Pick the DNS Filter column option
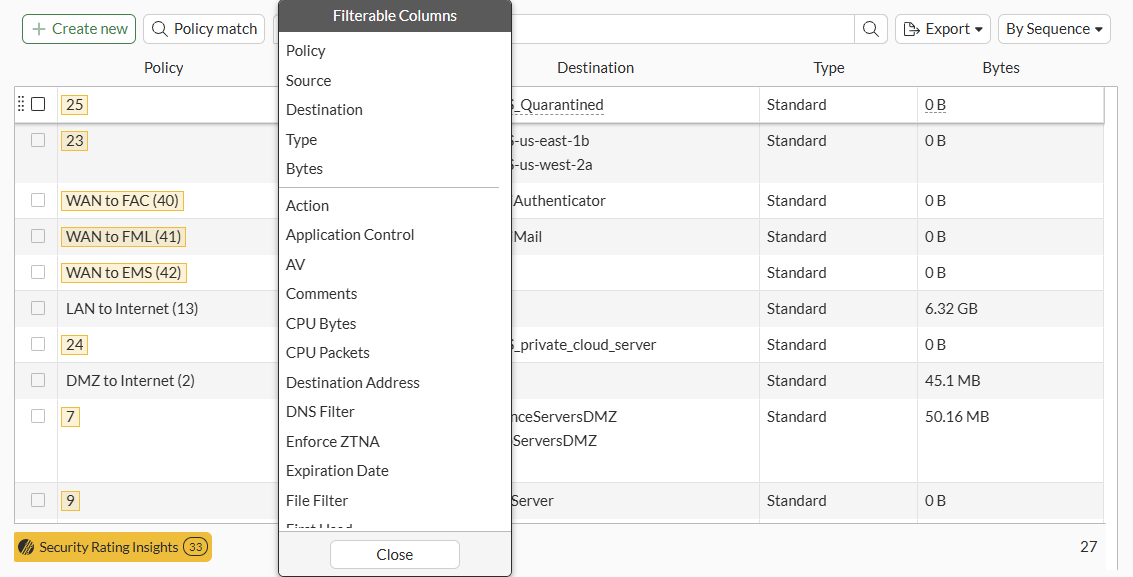 (320, 412)
